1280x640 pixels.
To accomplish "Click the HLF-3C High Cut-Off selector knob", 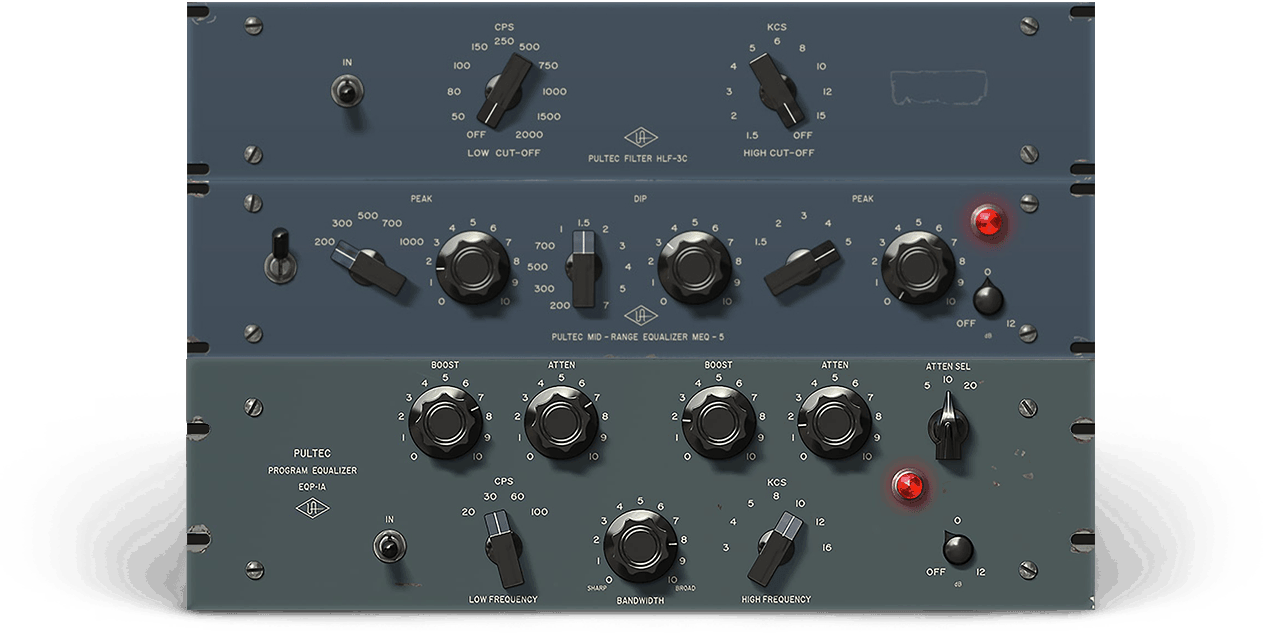I will coord(778,90).
